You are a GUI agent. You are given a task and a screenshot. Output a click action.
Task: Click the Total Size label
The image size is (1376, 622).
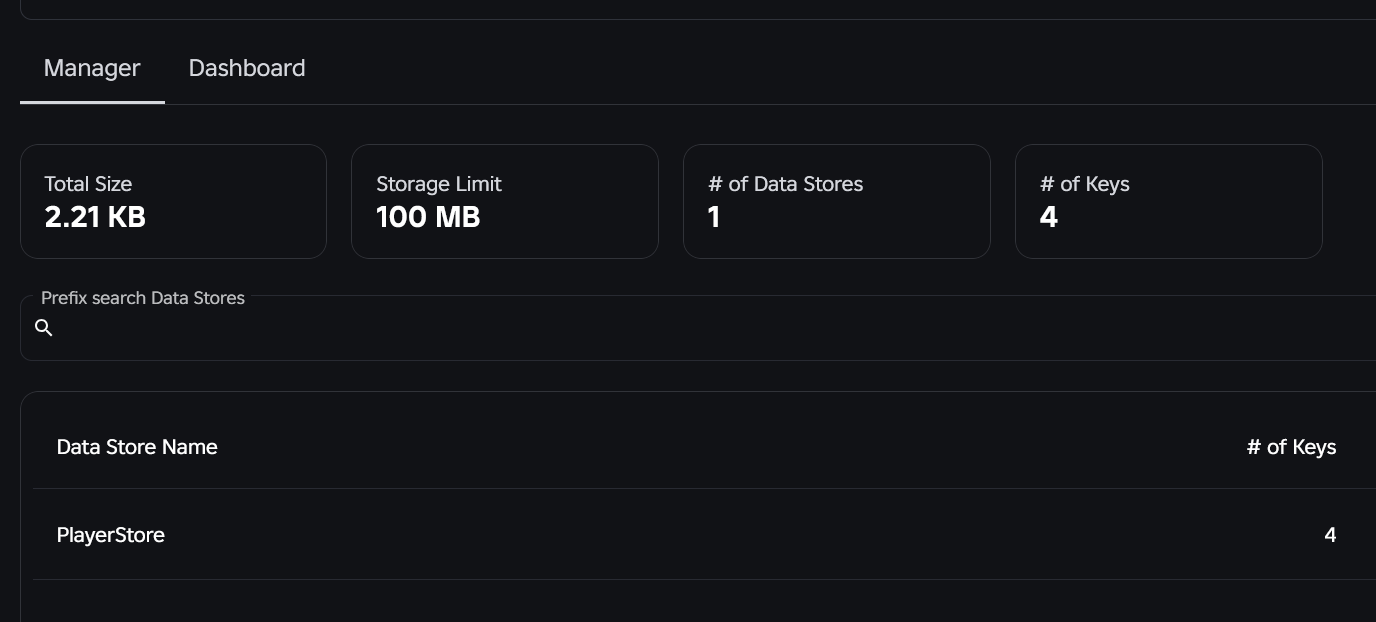[88, 184]
